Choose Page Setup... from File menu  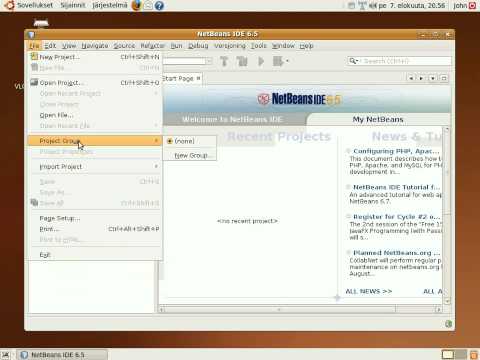coord(95,218)
